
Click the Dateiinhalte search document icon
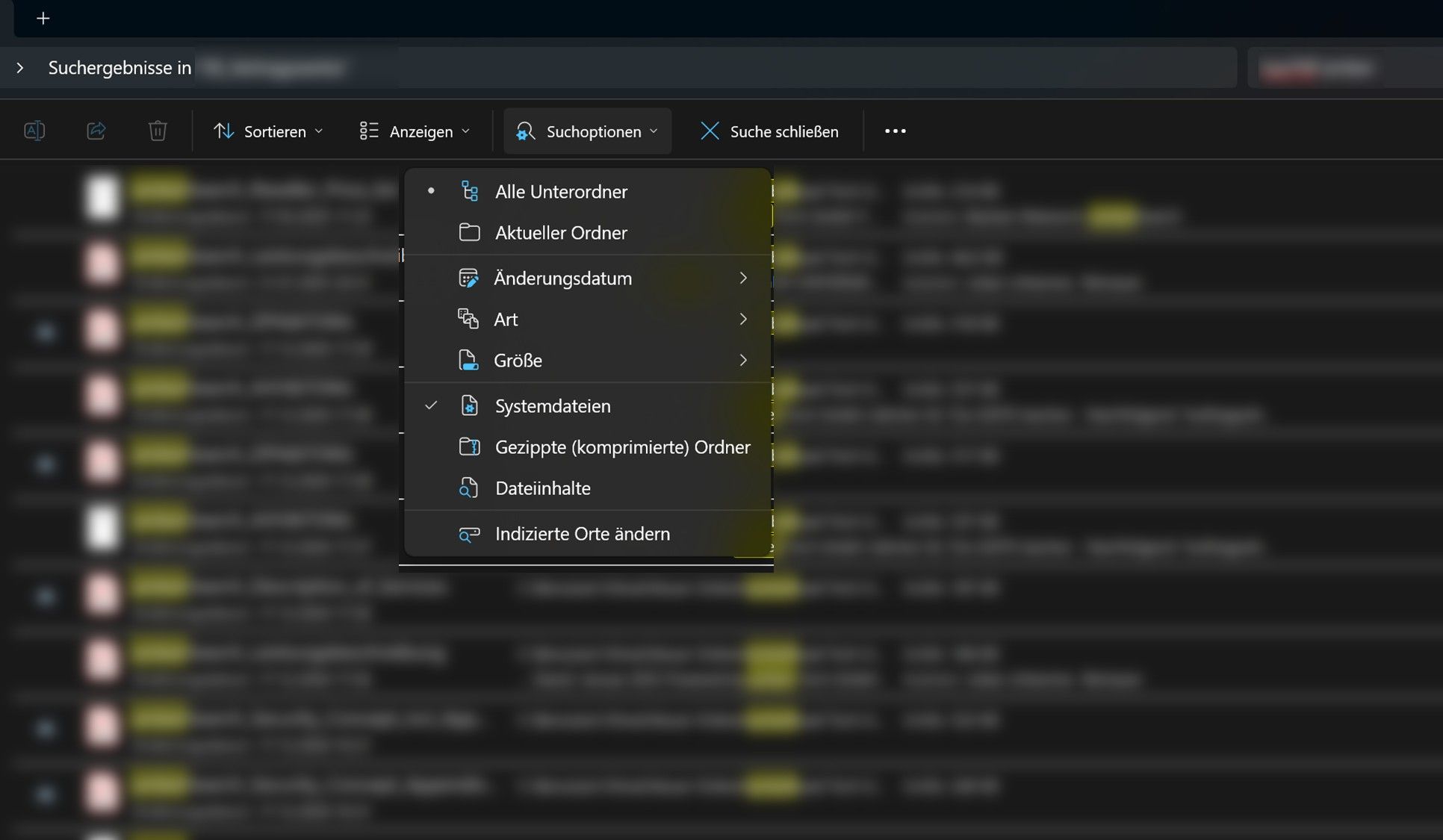468,488
